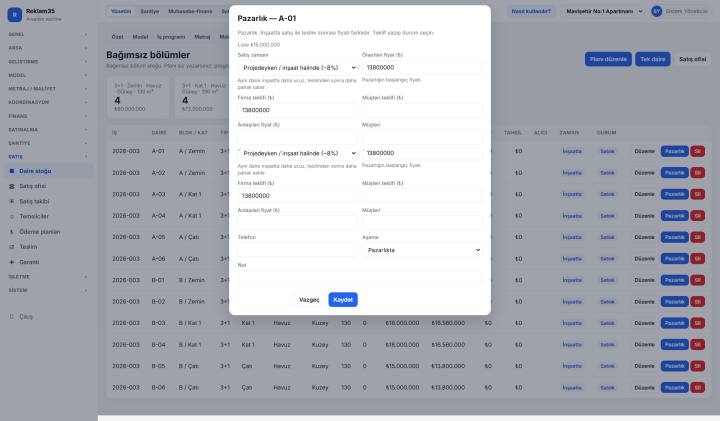Switch to the Şantiye top tab
The image size is (720, 421).
click(x=150, y=11)
